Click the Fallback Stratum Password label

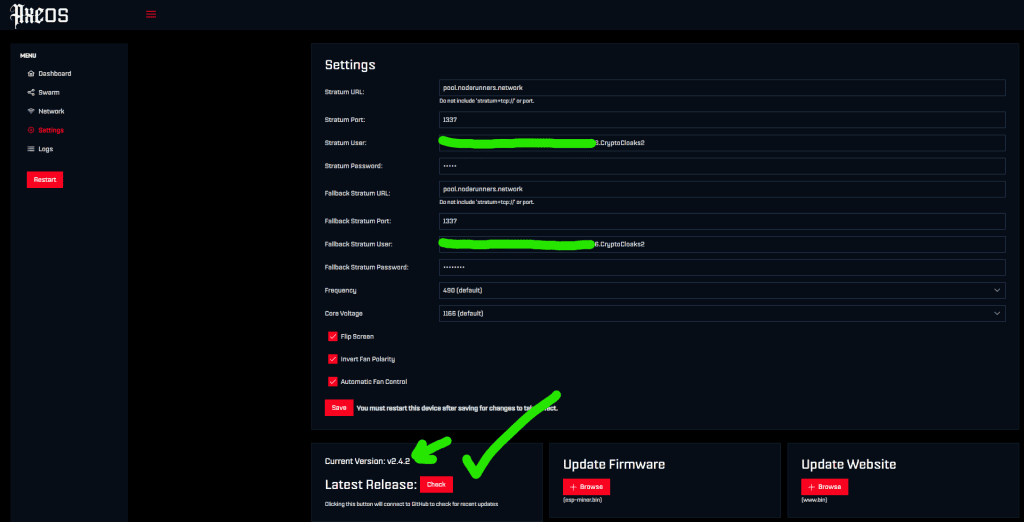coord(366,267)
